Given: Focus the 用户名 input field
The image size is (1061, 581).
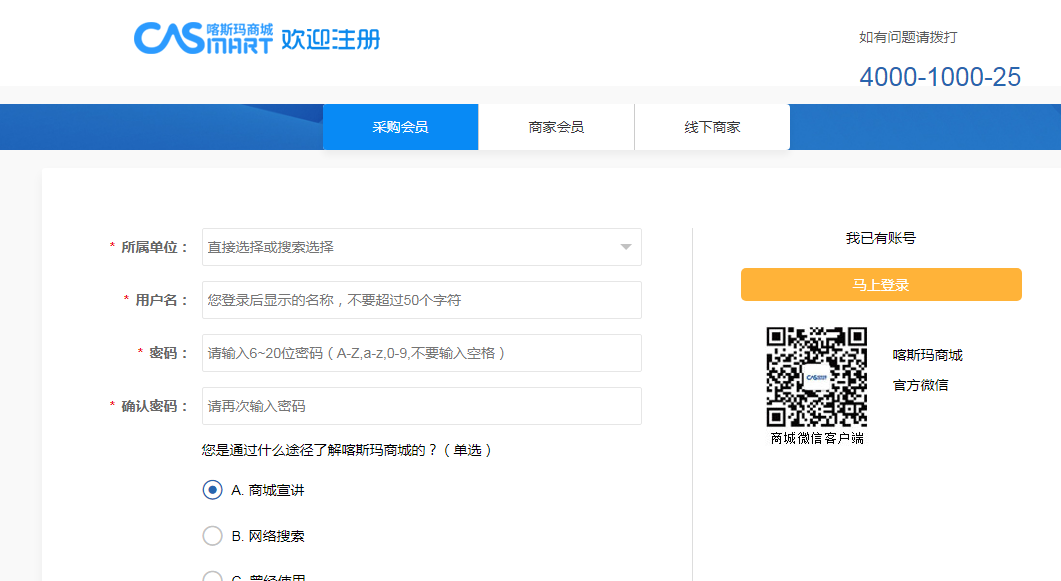Looking at the screenshot, I should click(x=421, y=300).
